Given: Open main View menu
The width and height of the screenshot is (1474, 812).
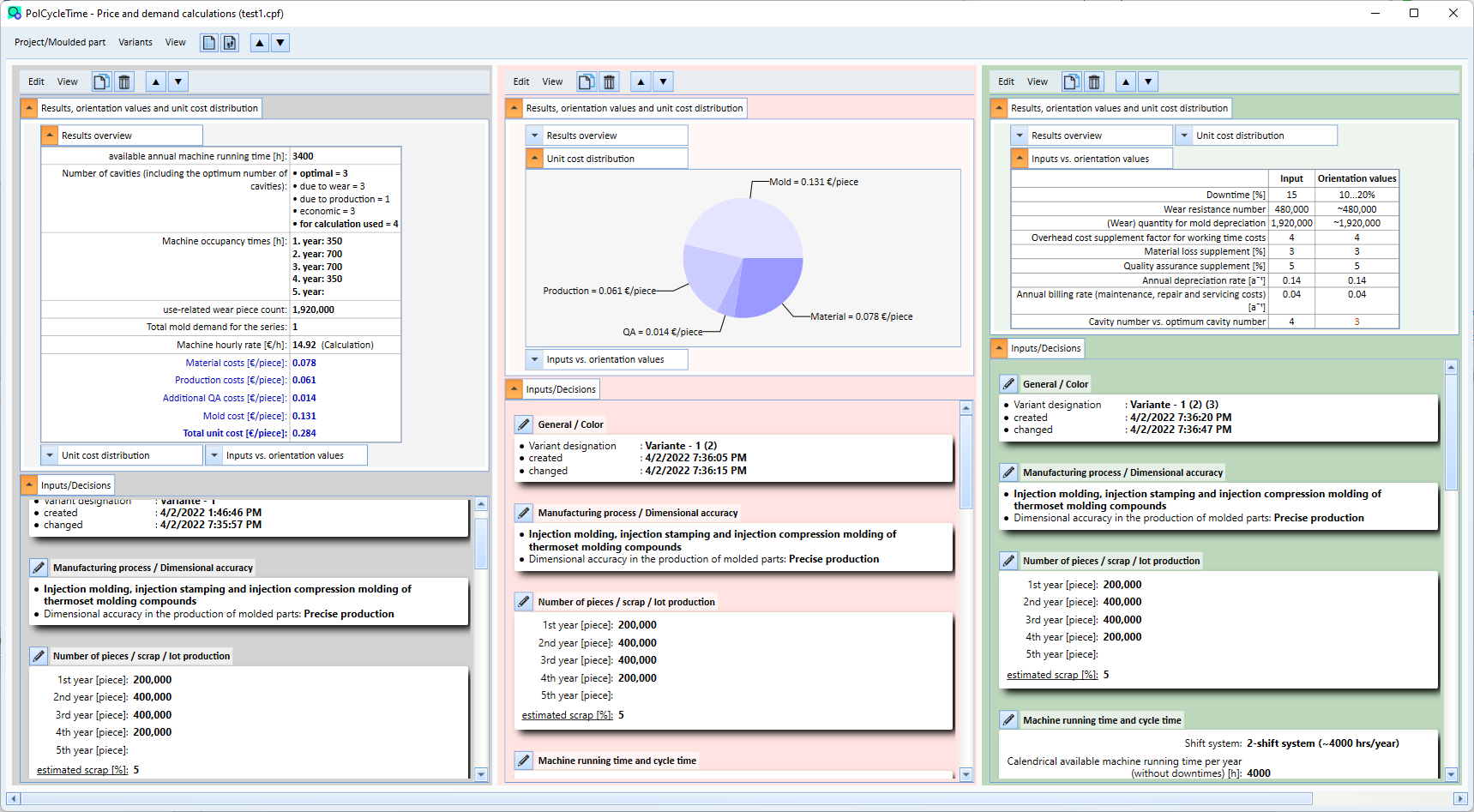Looking at the screenshot, I should point(176,43).
